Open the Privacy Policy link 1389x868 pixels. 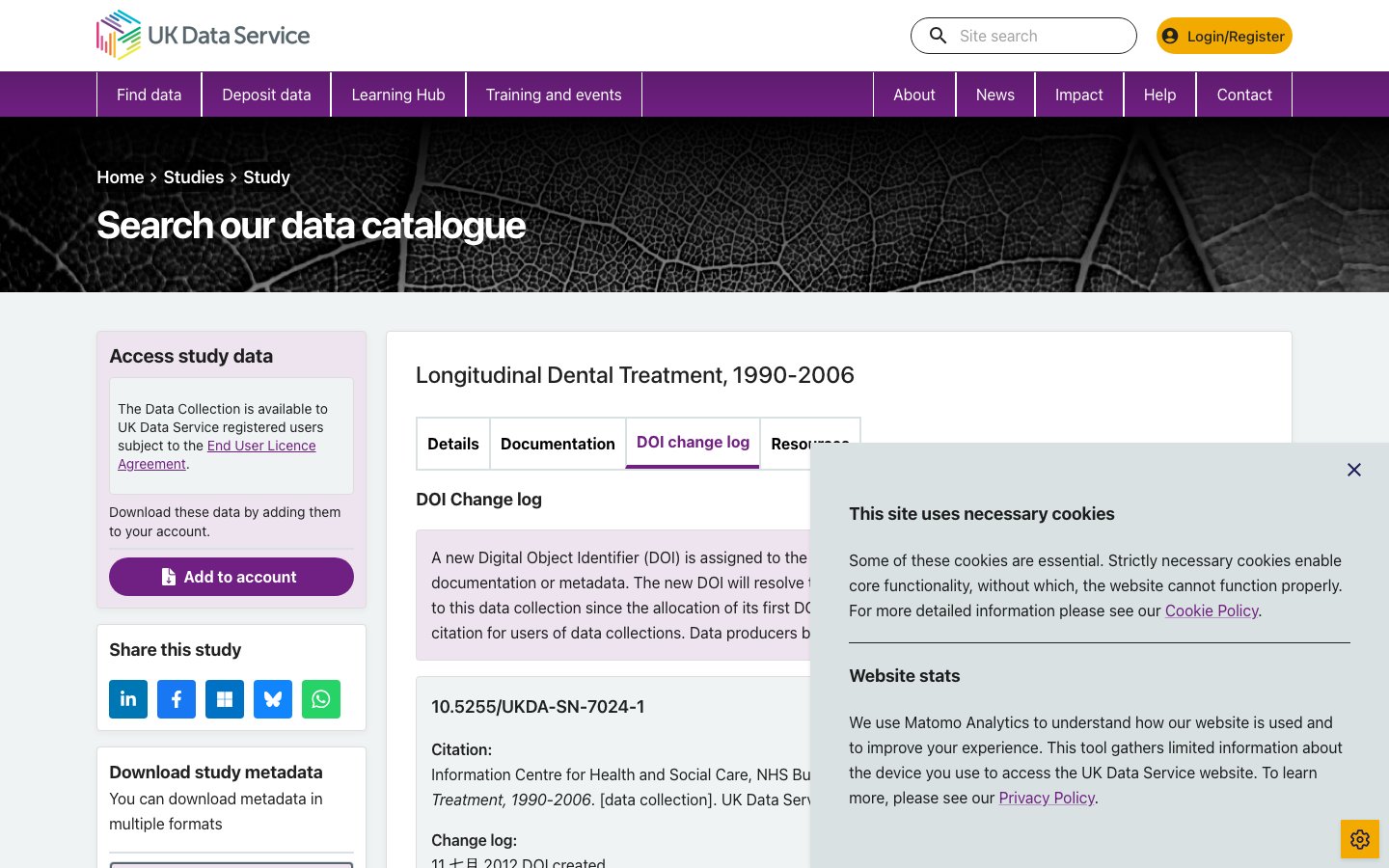[1047, 798]
